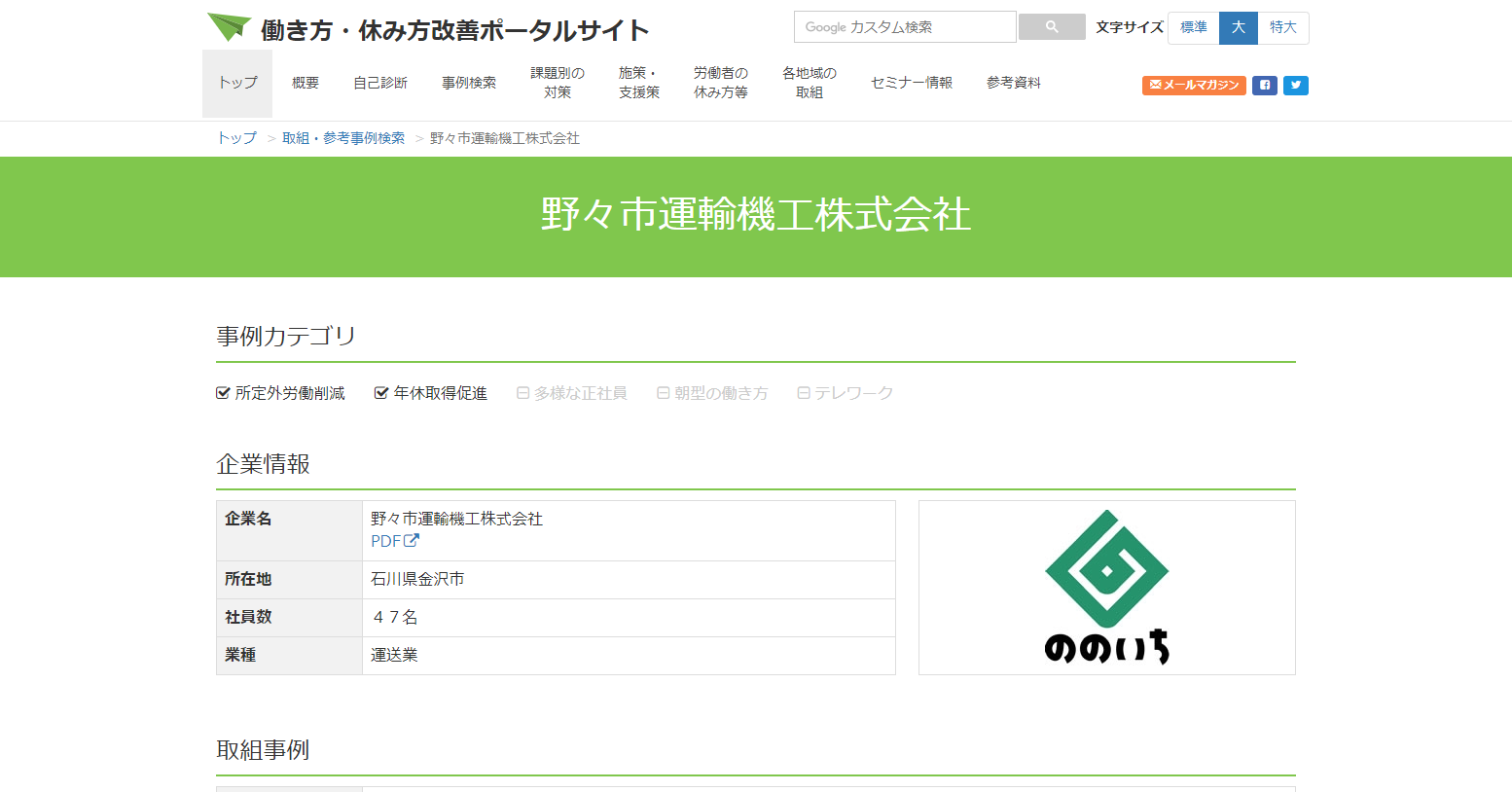
Task: Toggle the 所定外労働削減 checkbox
Action: click(x=223, y=393)
